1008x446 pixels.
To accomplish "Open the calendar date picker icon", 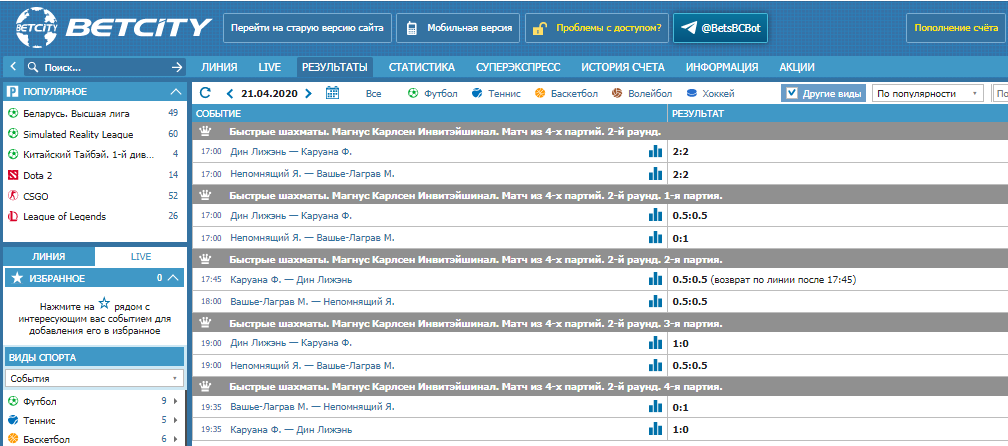I will [x=333, y=93].
